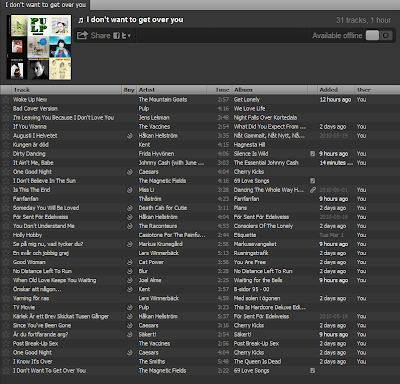Buy icon in För Sent För Edelweiss track row
The width and height of the screenshot is (400, 384).
[x=130, y=217]
